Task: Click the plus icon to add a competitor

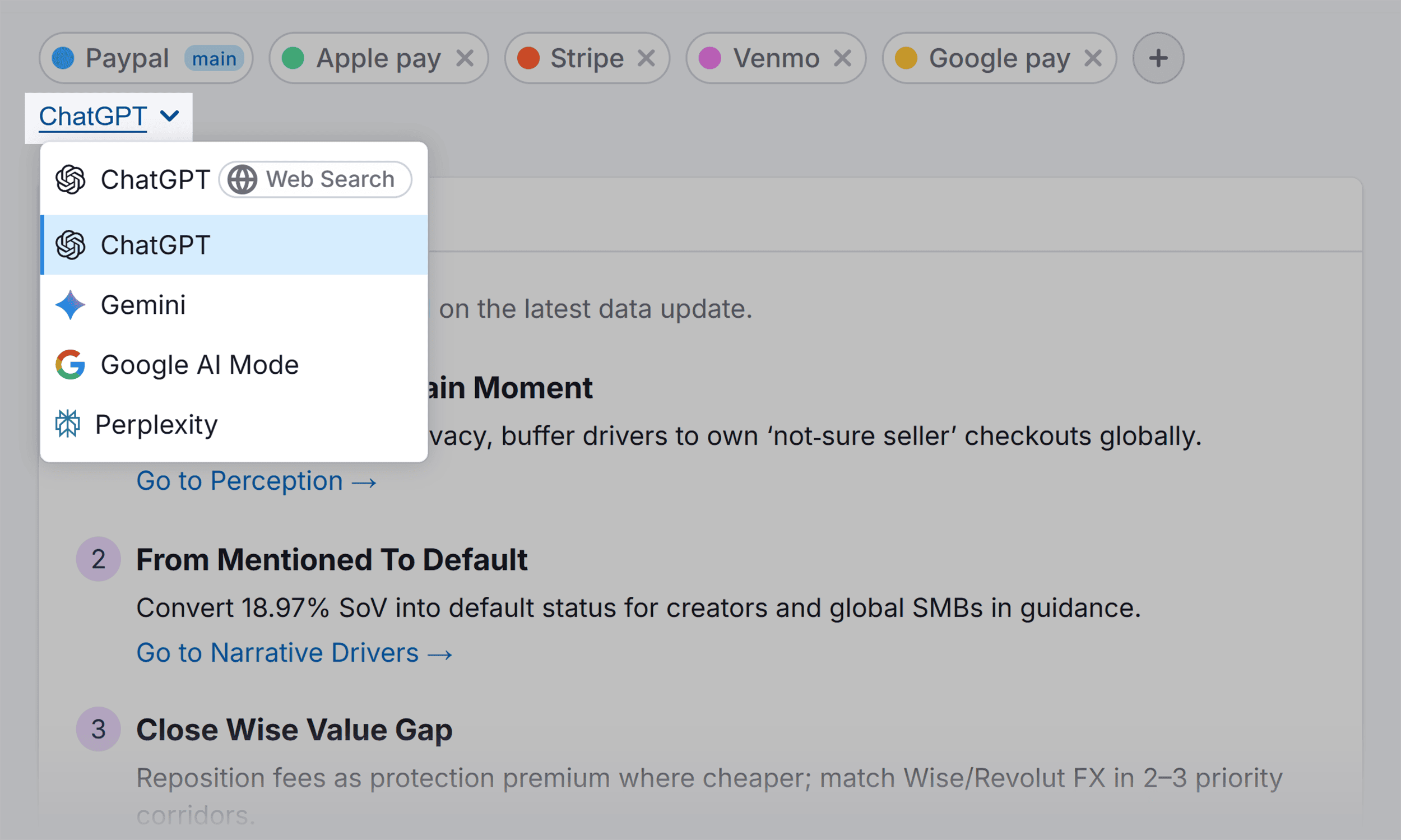Action: pyautogui.click(x=1158, y=58)
